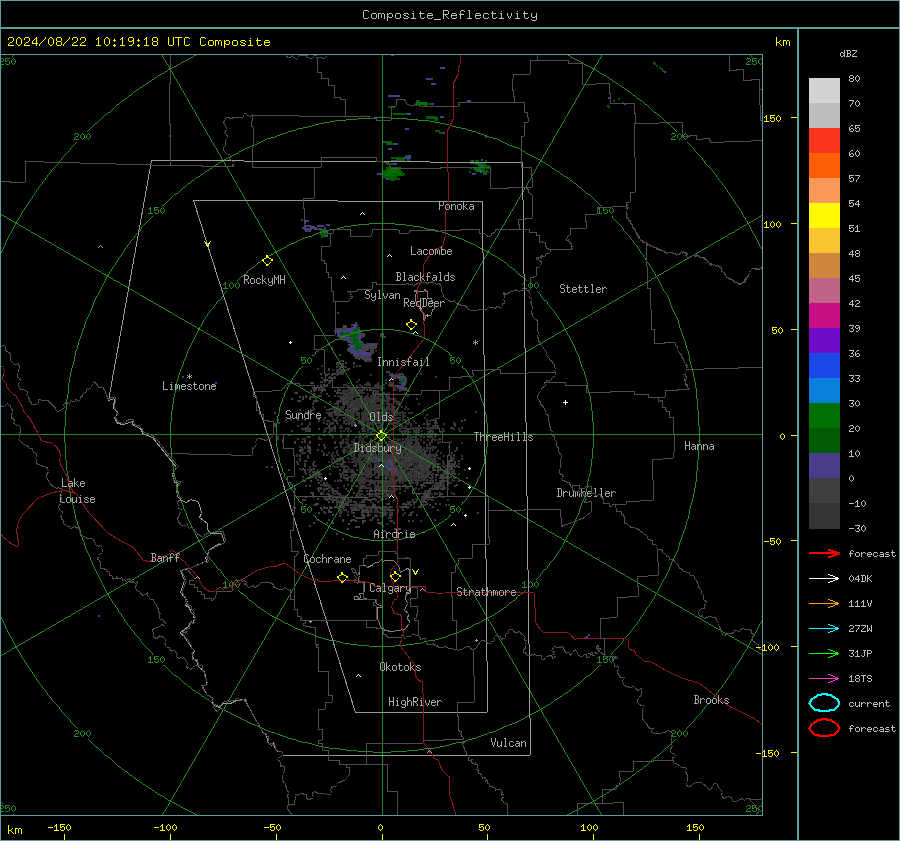Click the Stettler town label

[583, 289]
